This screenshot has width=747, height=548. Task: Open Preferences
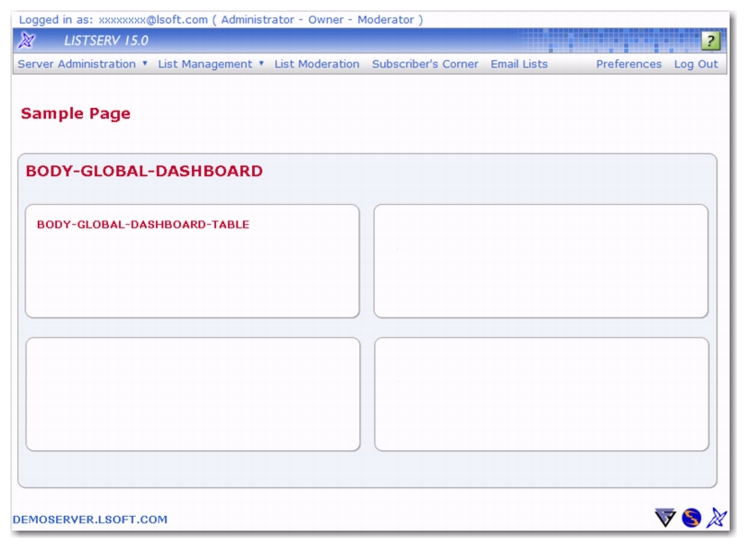pyautogui.click(x=629, y=64)
